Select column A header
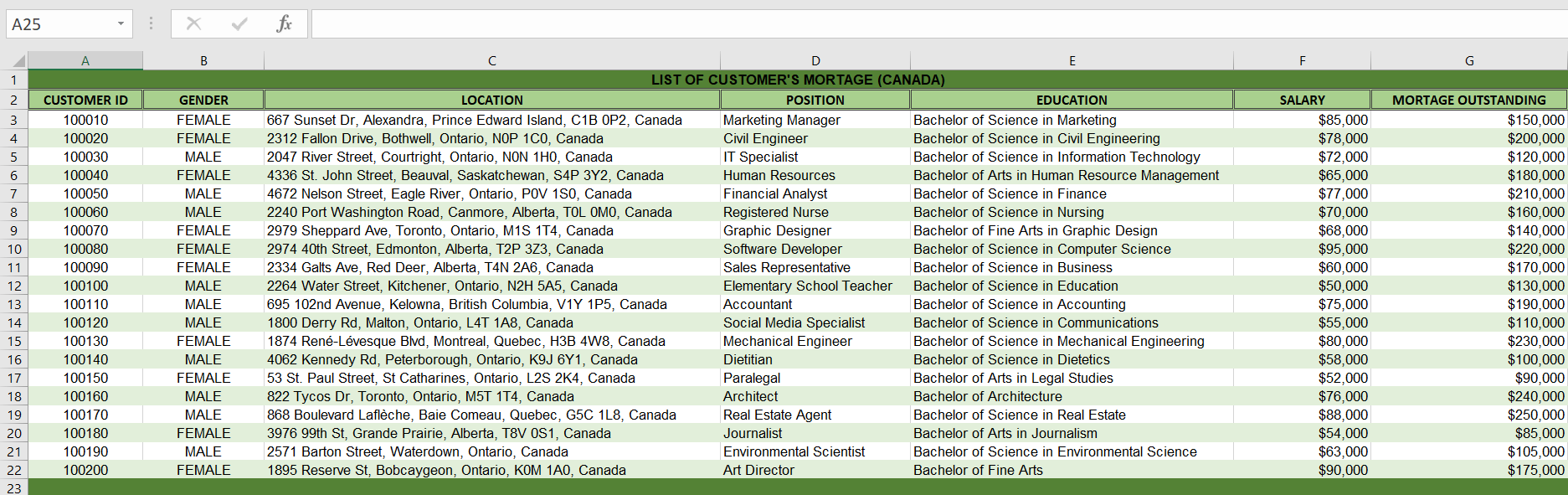Image resolution: width=1568 pixels, height=495 pixels. click(85, 60)
